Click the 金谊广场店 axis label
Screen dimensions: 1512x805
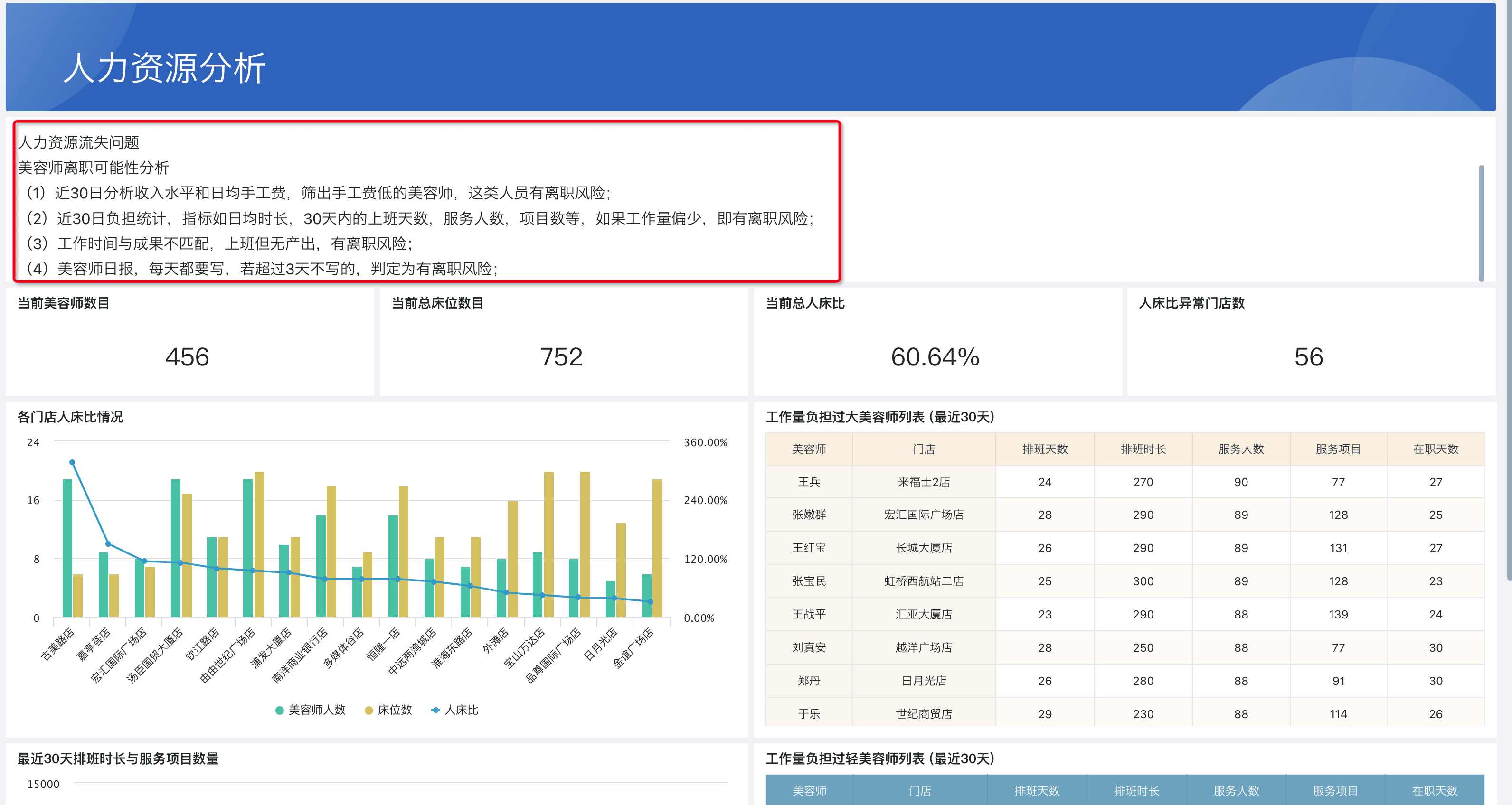tap(633, 648)
